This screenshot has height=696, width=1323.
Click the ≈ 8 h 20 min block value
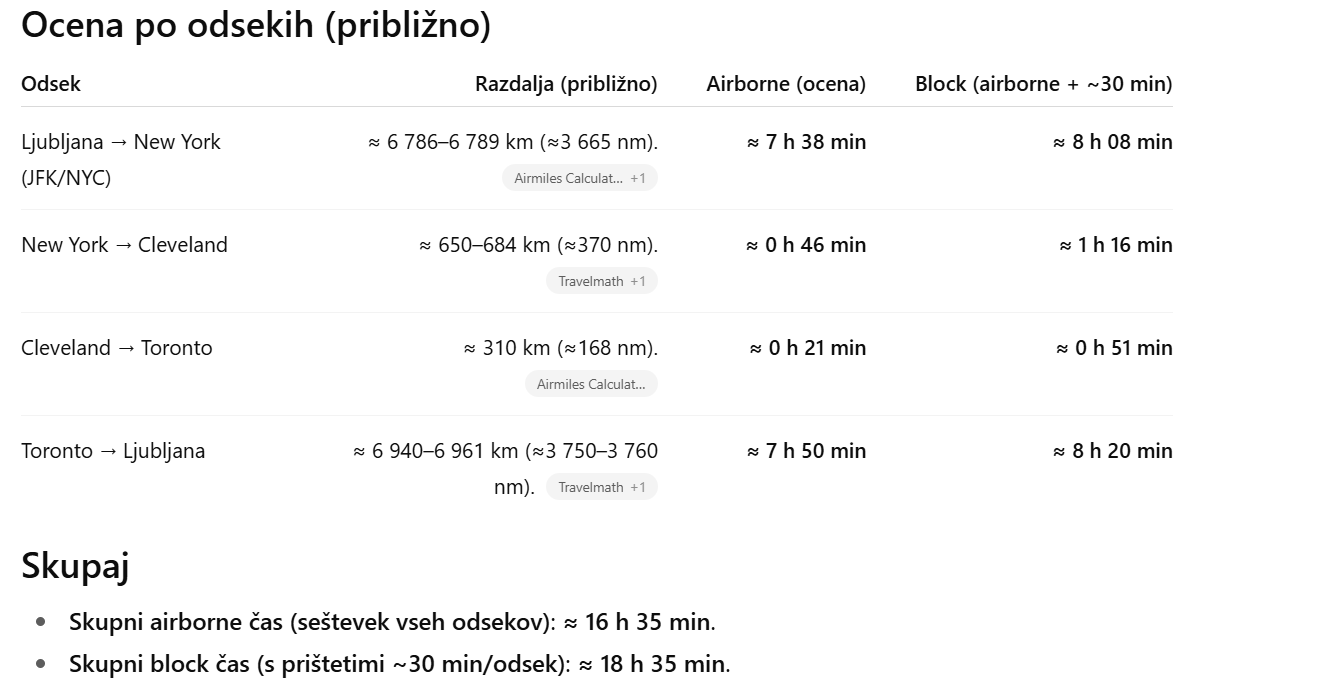(1112, 451)
